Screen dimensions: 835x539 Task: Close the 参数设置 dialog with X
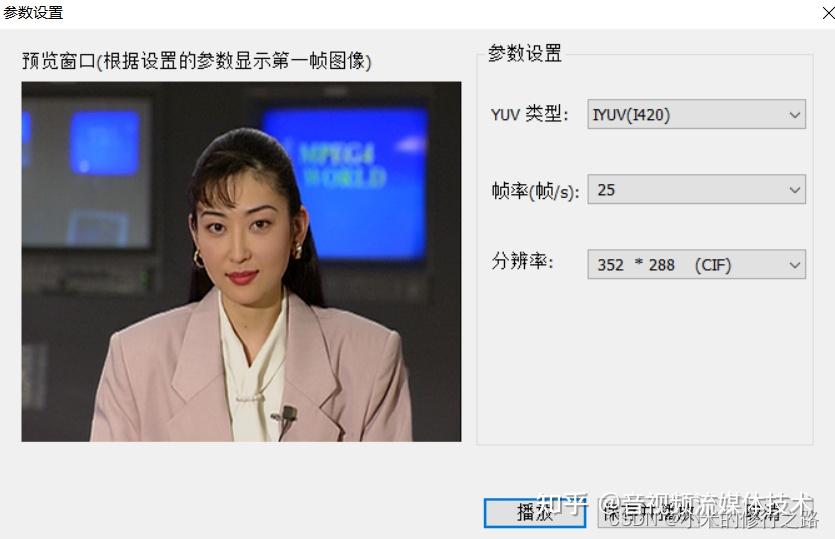click(827, 12)
